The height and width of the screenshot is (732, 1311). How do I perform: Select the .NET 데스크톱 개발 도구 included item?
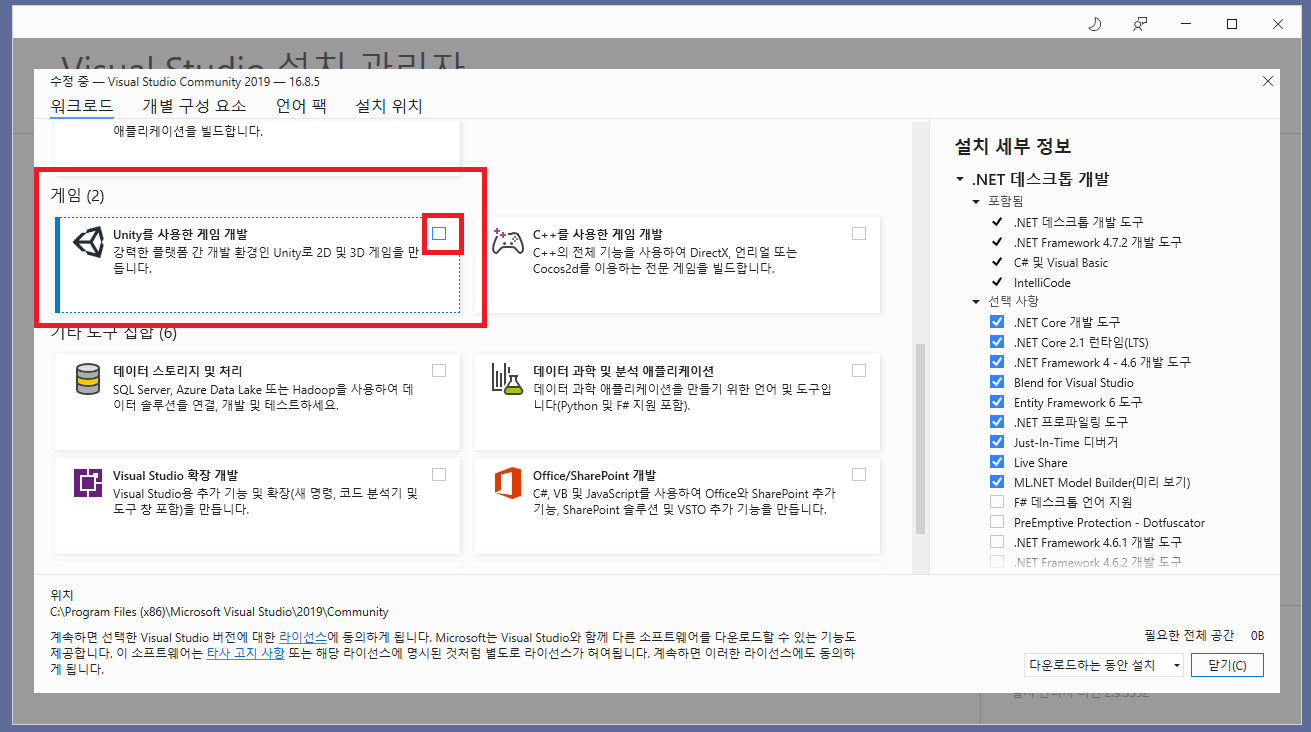tap(1078, 222)
